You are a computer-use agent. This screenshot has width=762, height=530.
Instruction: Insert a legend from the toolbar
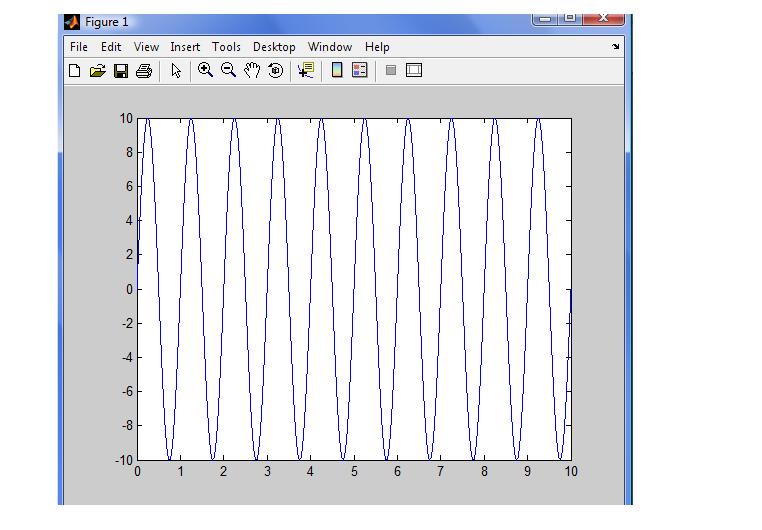(x=360, y=70)
